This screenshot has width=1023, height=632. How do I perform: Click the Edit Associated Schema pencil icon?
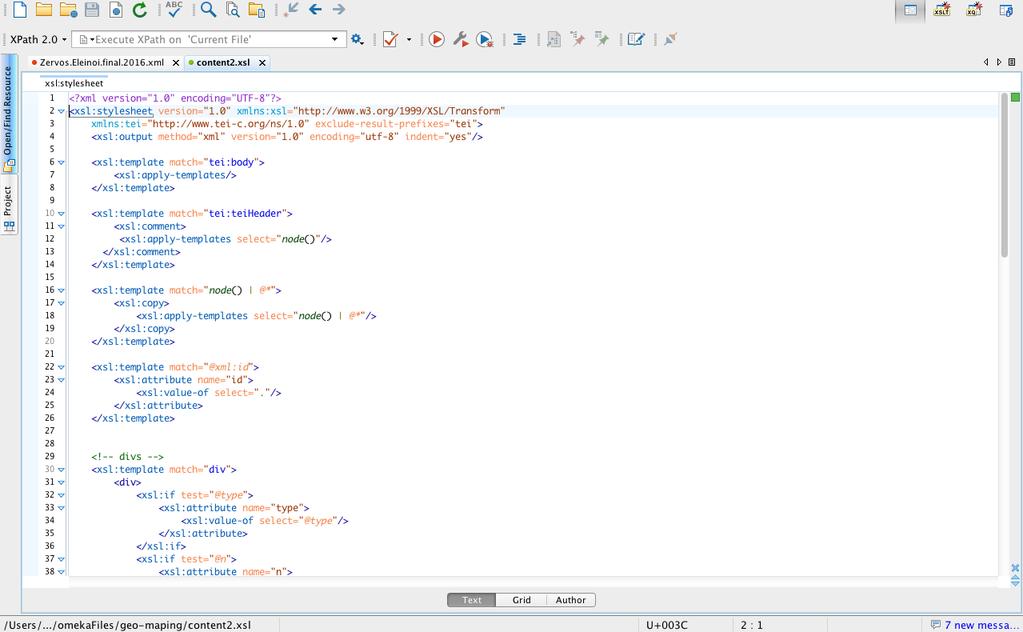coord(636,39)
